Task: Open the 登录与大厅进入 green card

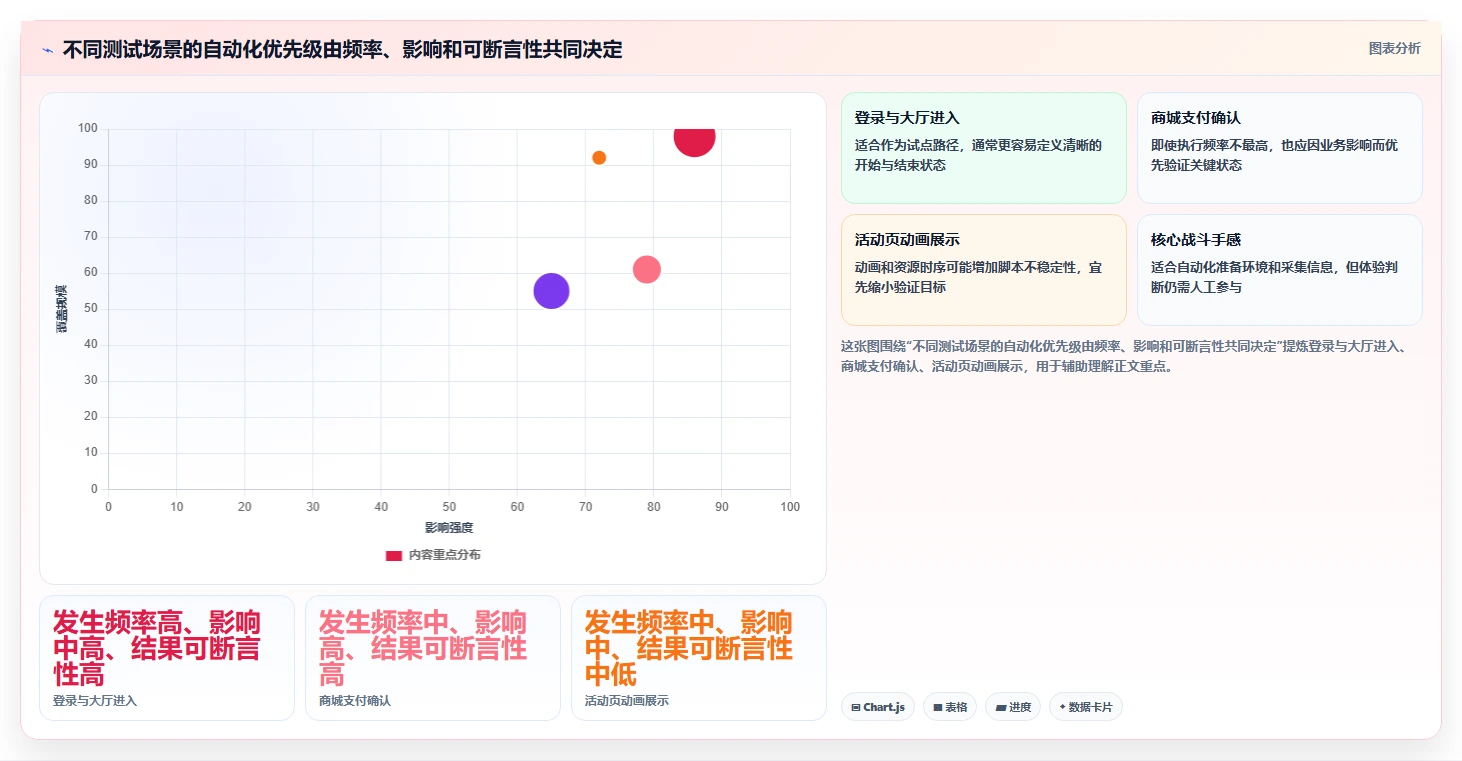Action: coord(984,148)
